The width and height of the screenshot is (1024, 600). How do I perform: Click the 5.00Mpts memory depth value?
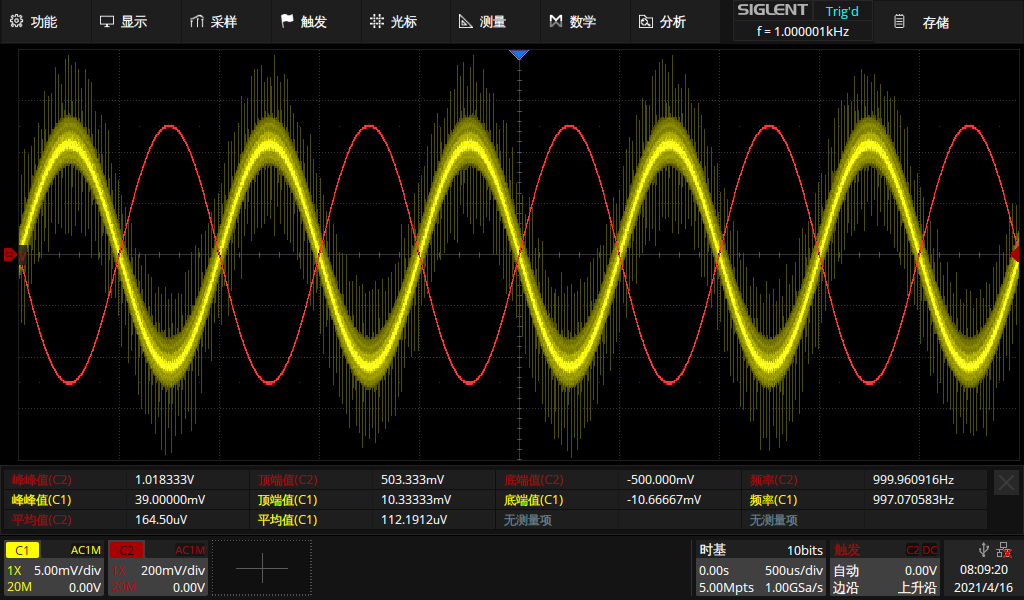[726, 588]
